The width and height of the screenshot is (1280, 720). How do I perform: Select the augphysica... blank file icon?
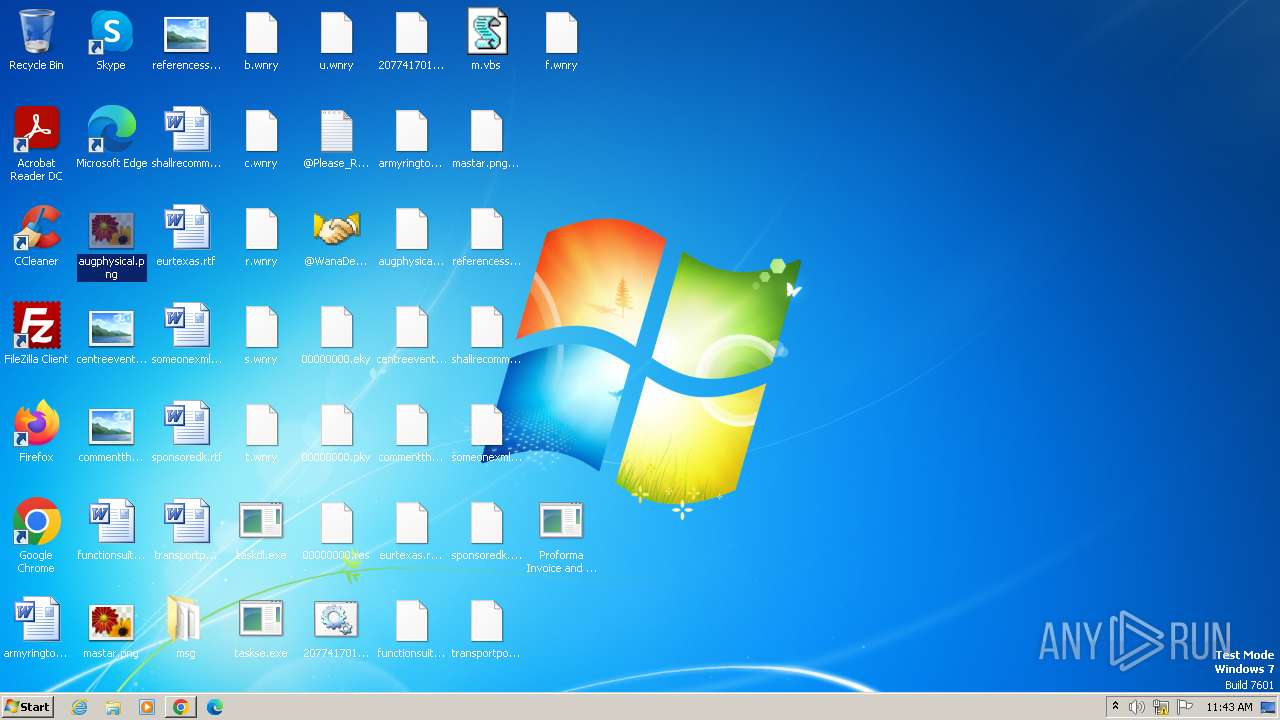click(411, 237)
